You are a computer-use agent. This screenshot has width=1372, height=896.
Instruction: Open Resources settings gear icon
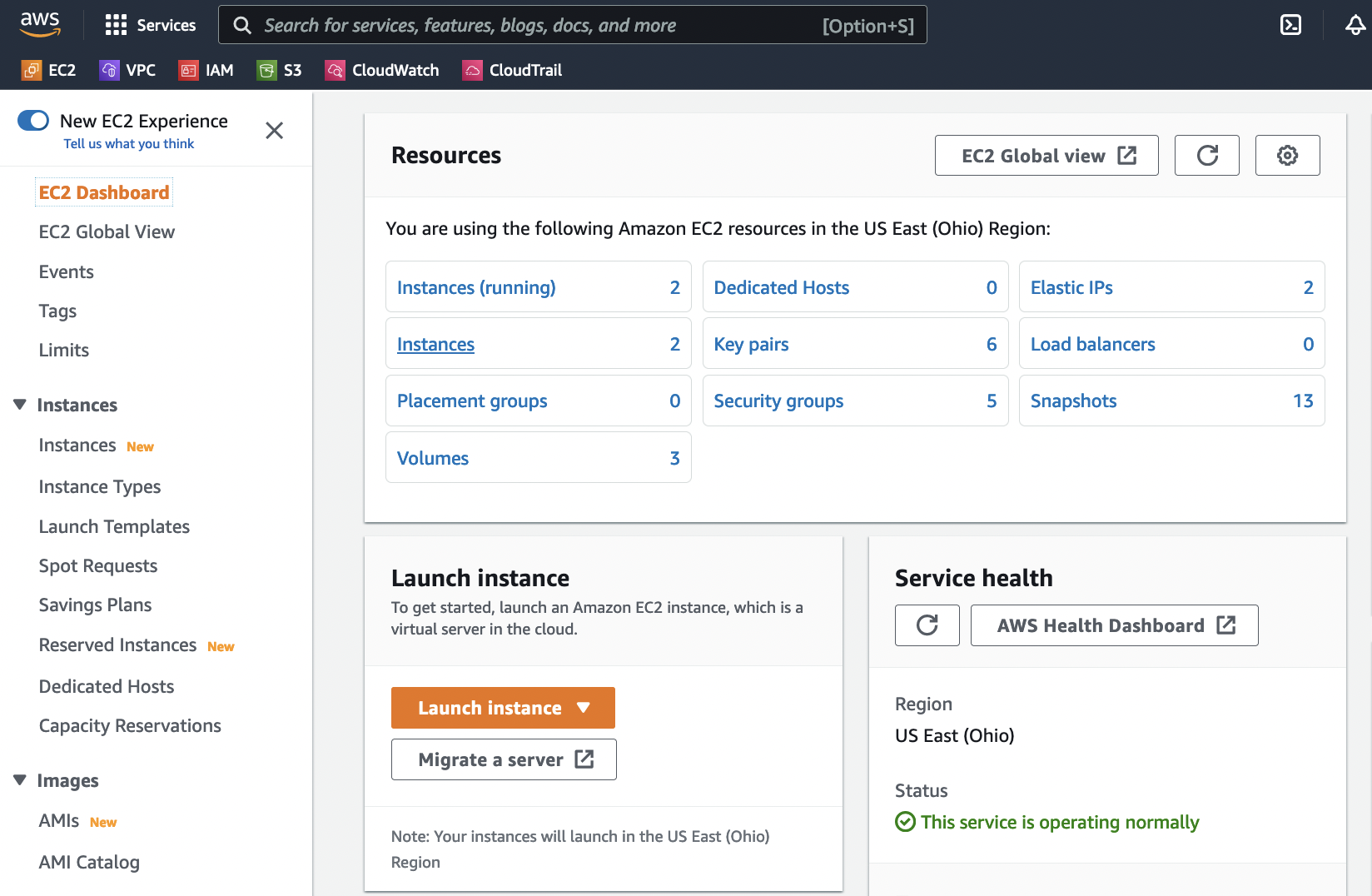coord(1287,156)
